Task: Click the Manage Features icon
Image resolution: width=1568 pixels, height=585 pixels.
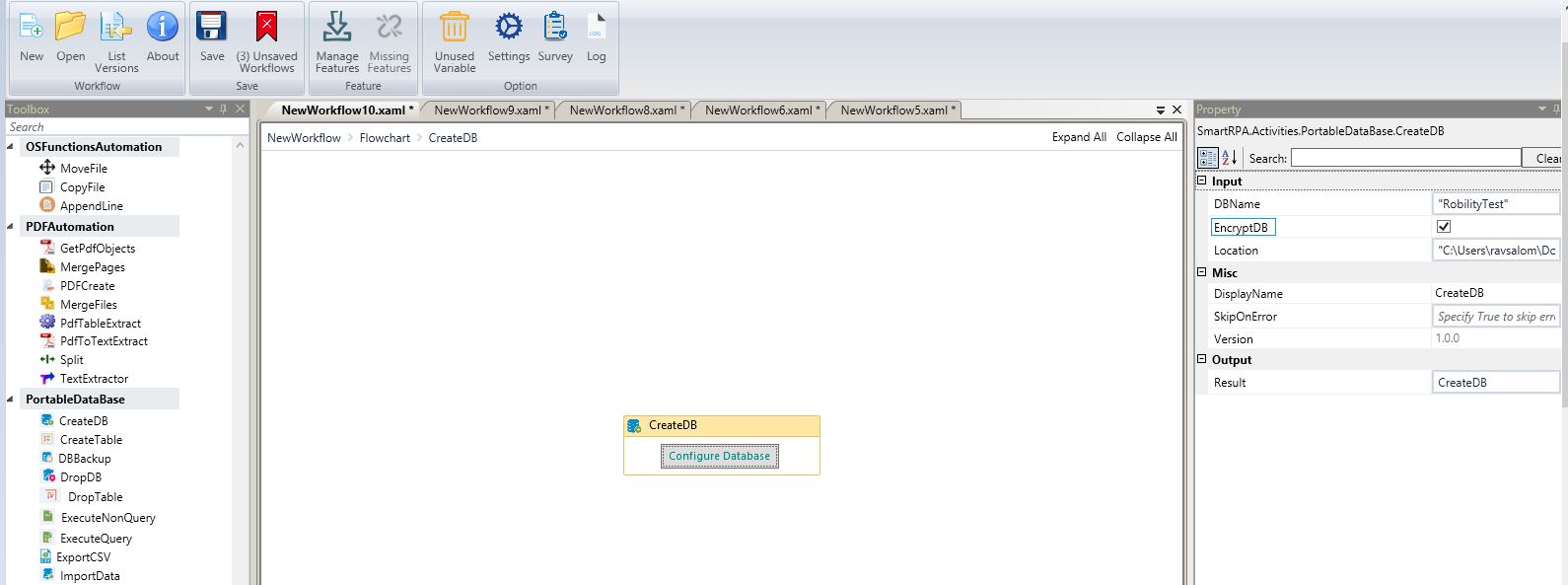Action: pyautogui.click(x=337, y=27)
